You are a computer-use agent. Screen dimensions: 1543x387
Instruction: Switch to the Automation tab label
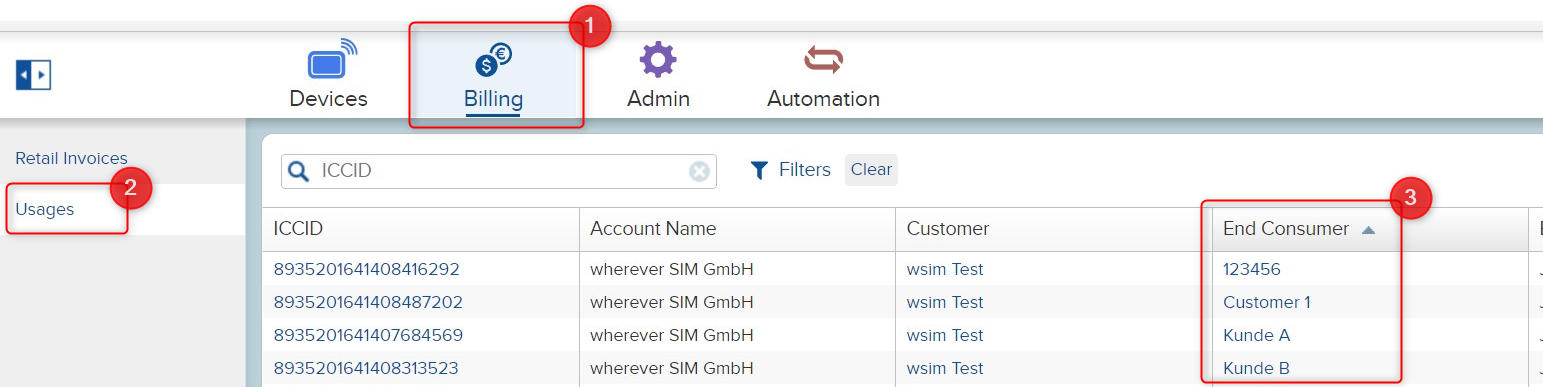pyautogui.click(x=823, y=99)
